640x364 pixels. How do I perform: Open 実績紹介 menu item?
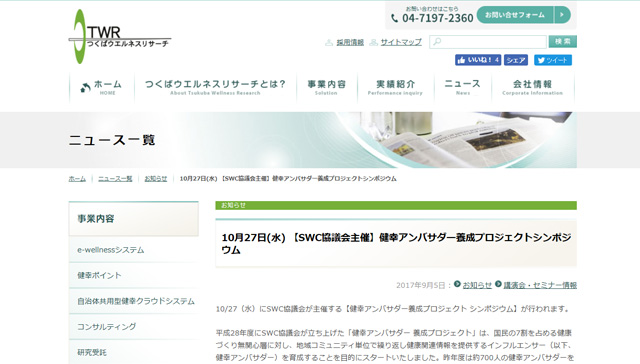coord(396,87)
